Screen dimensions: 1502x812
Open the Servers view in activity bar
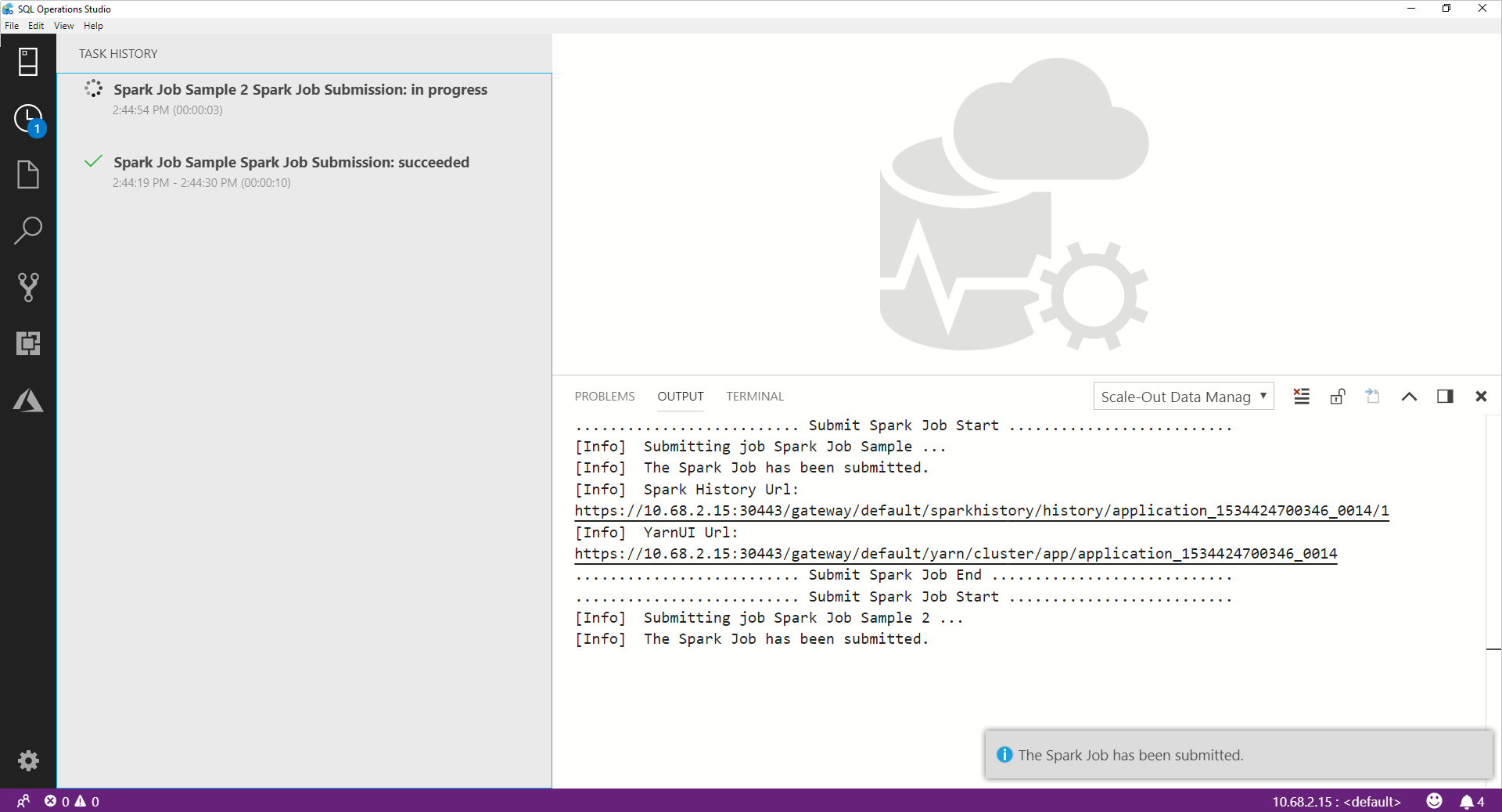pyautogui.click(x=28, y=62)
